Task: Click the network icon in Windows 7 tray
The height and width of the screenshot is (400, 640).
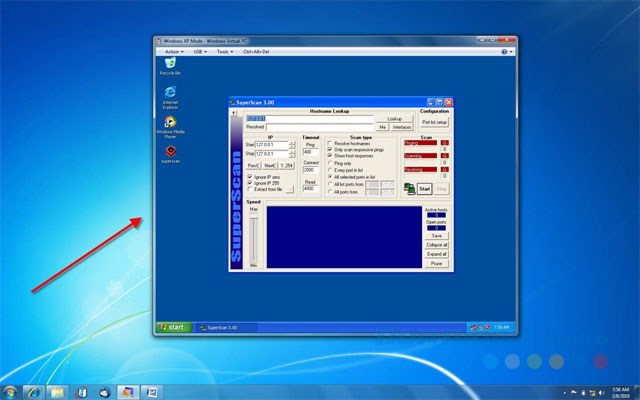Action: click(592, 393)
